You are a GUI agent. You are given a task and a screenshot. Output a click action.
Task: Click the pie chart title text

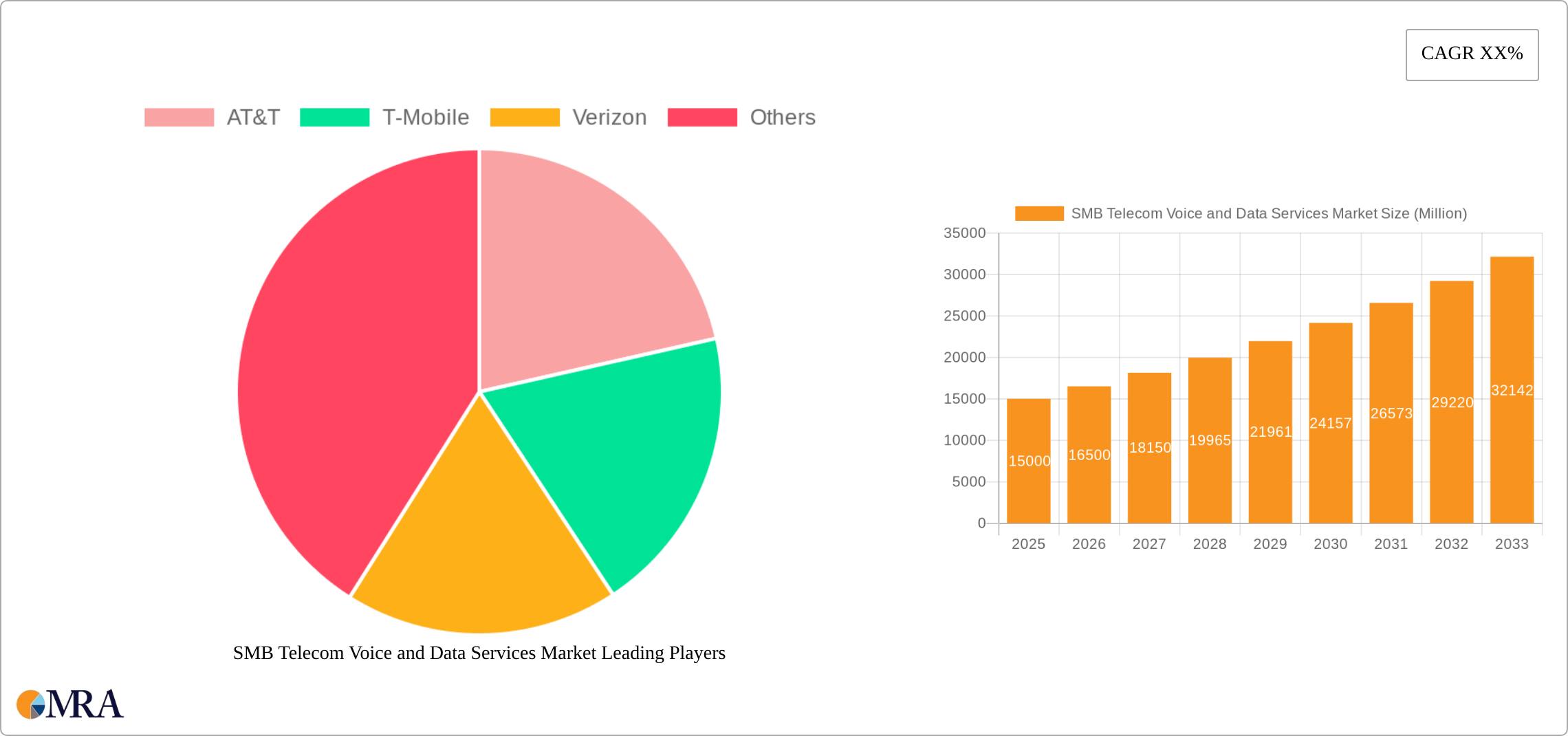pos(479,653)
